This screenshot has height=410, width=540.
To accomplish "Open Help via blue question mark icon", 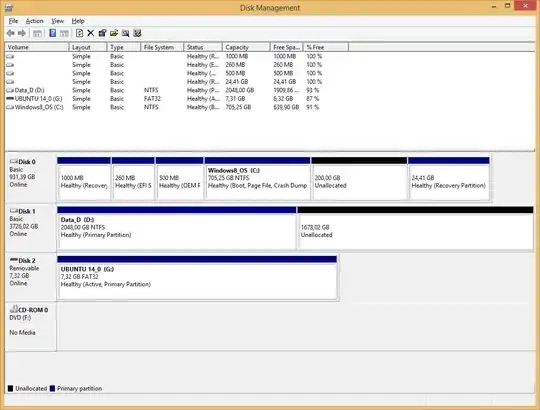I will 52,33.
